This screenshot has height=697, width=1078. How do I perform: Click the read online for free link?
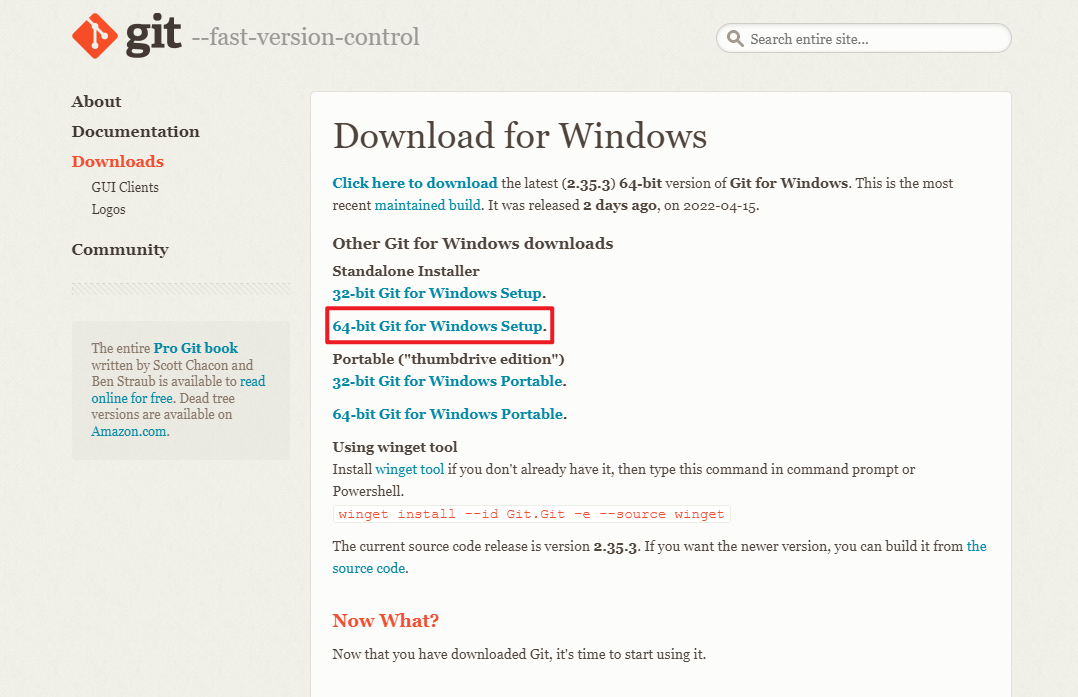tap(178, 390)
